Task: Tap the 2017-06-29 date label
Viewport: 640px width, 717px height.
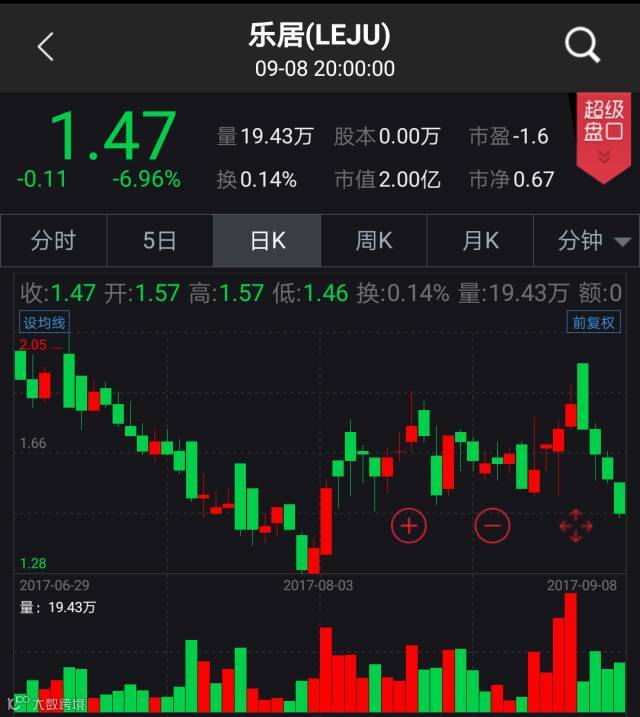Action: pyautogui.click(x=54, y=585)
